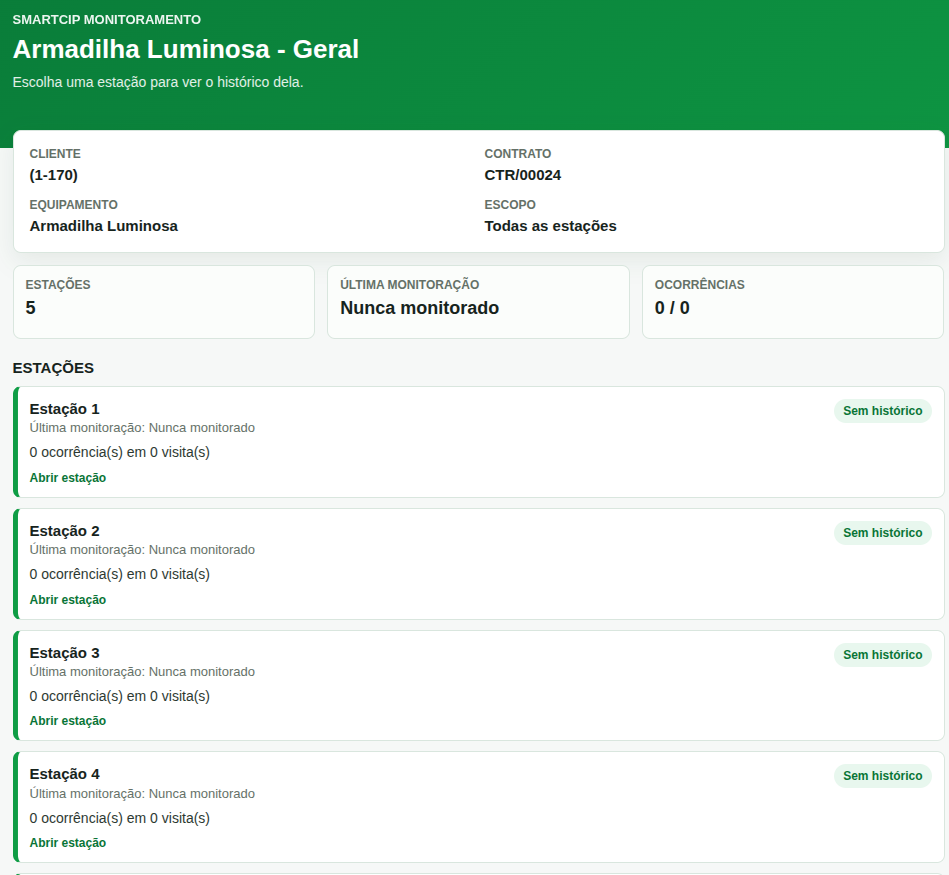
Task: Click the OCORRÊNCIAS card label
Action: tap(700, 284)
